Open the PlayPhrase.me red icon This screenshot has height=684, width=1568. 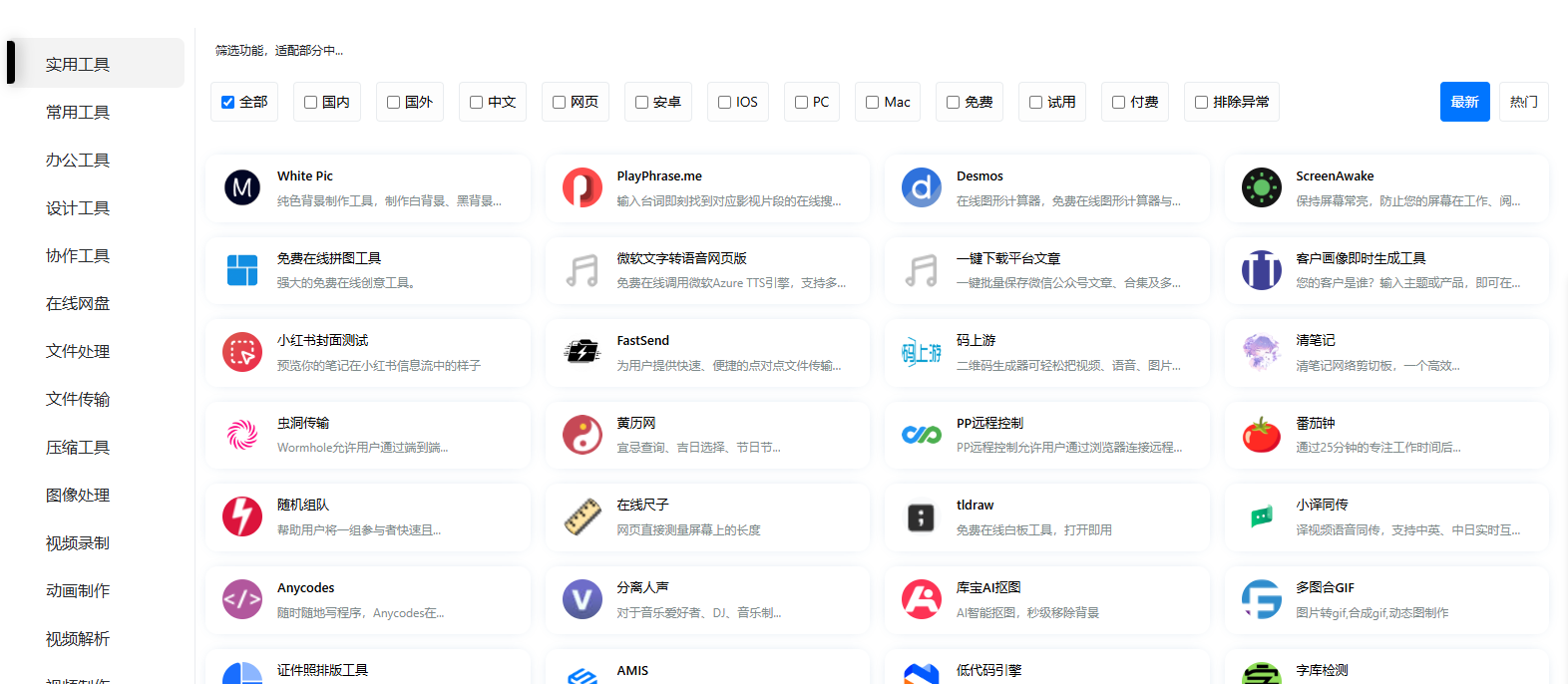pyautogui.click(x=582, y=187)
